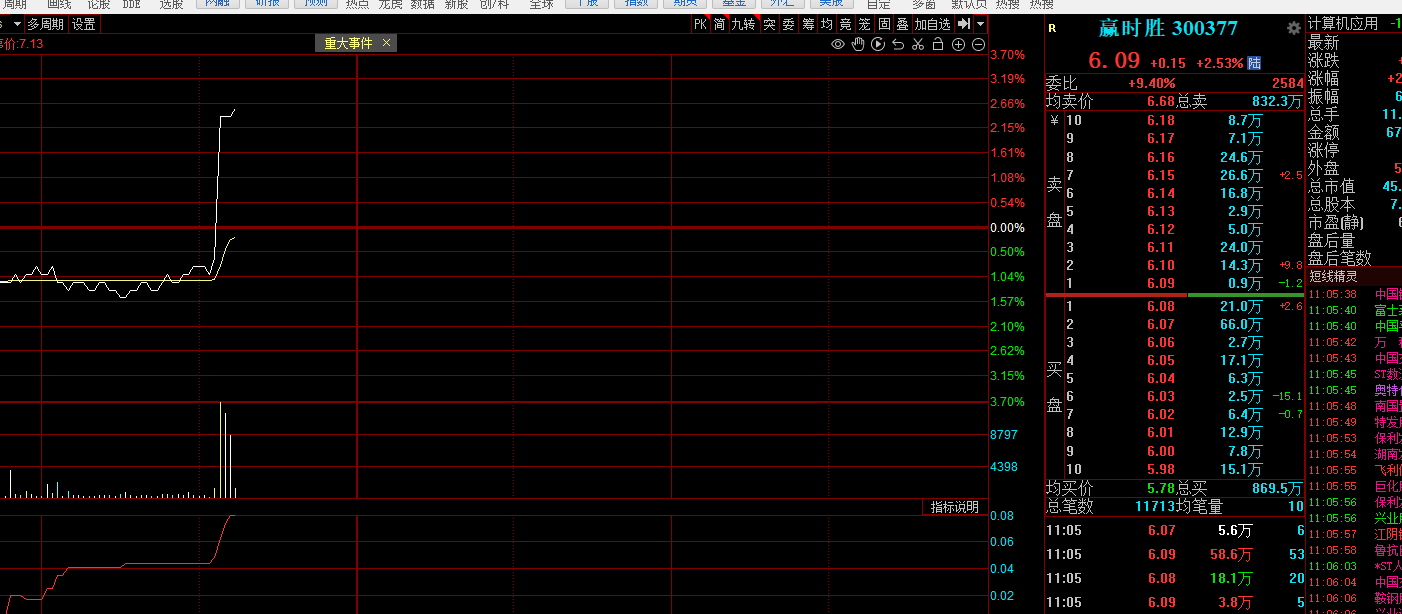Toggle the eye visibility icon above chart
This screenshot has width=1402, height=614.
click(838, 44)
